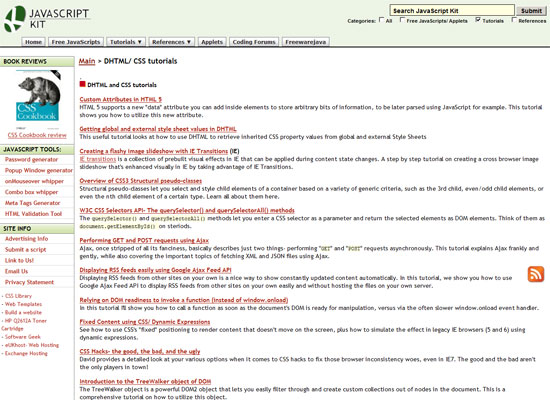Open the Coding Forums tab
550x400 pixels.
click(x=254, y=42)
